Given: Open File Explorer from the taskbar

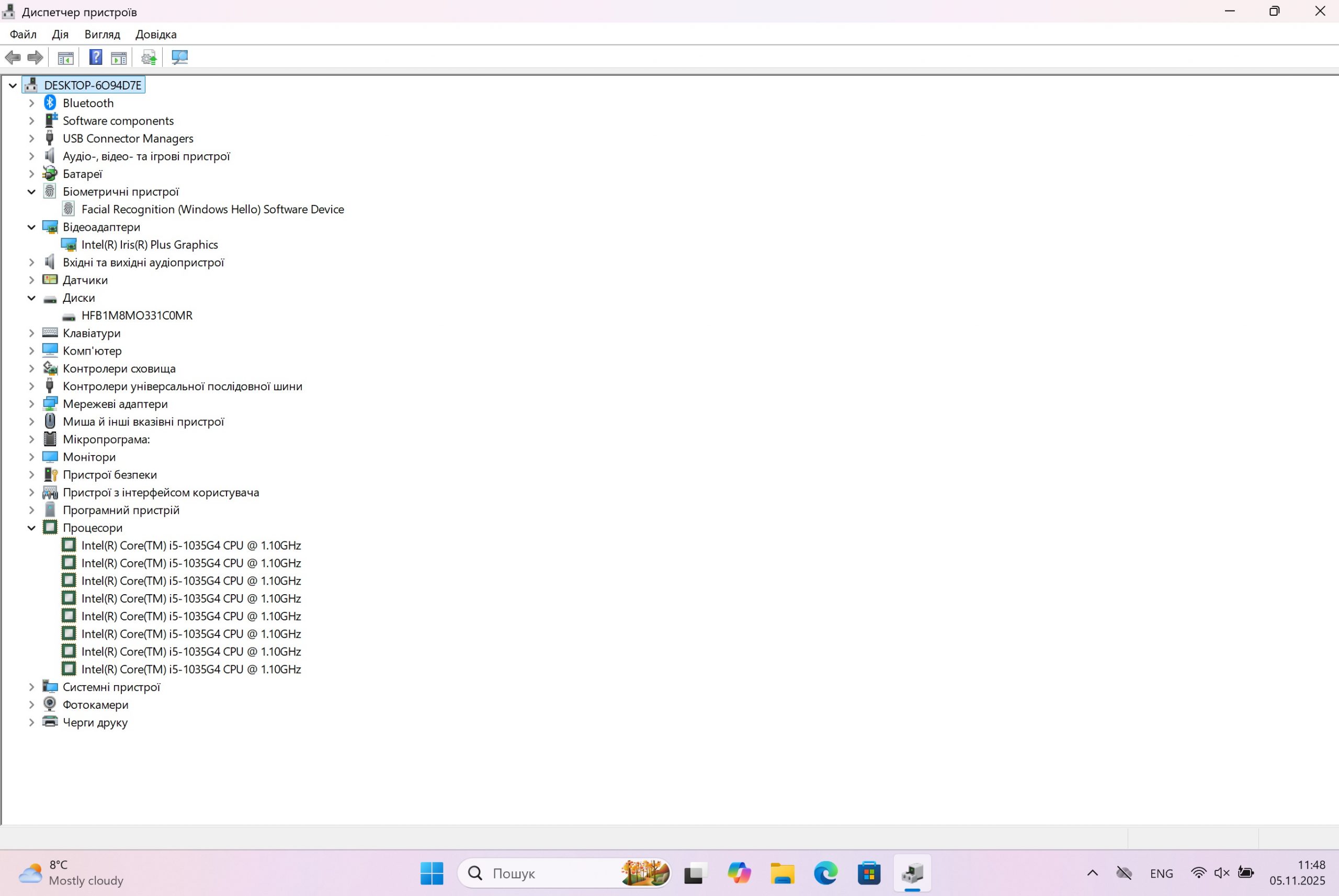Looking at the screenshot, I should click(x=782, y=873).
